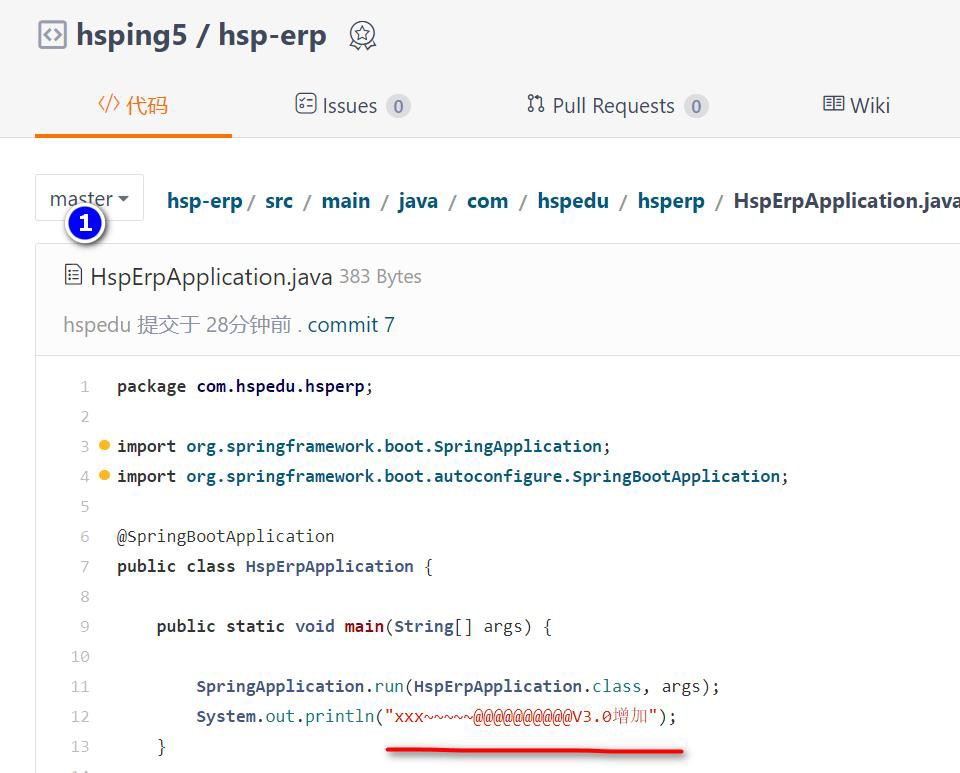Navigate to hsperp folder in breadcrumb
The height and width of the screenshot is (773, 960).
[x=671, y=201]
